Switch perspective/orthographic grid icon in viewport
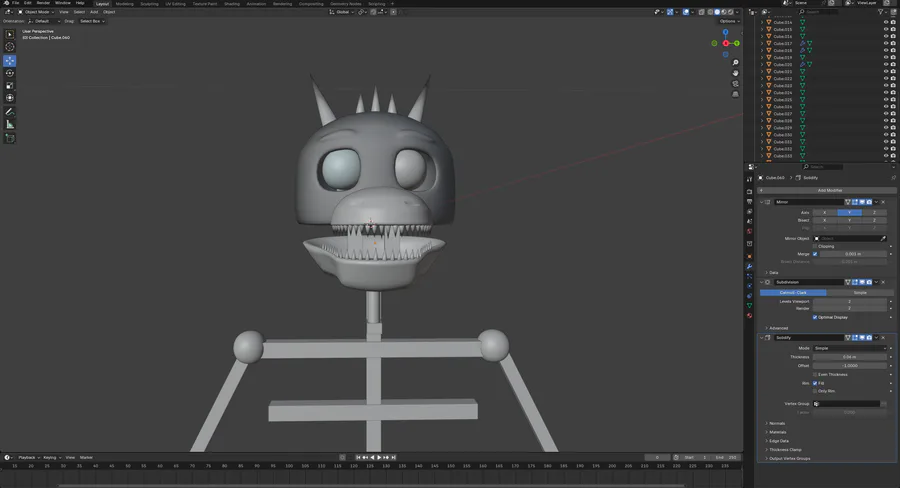 (x=735, y=94)
